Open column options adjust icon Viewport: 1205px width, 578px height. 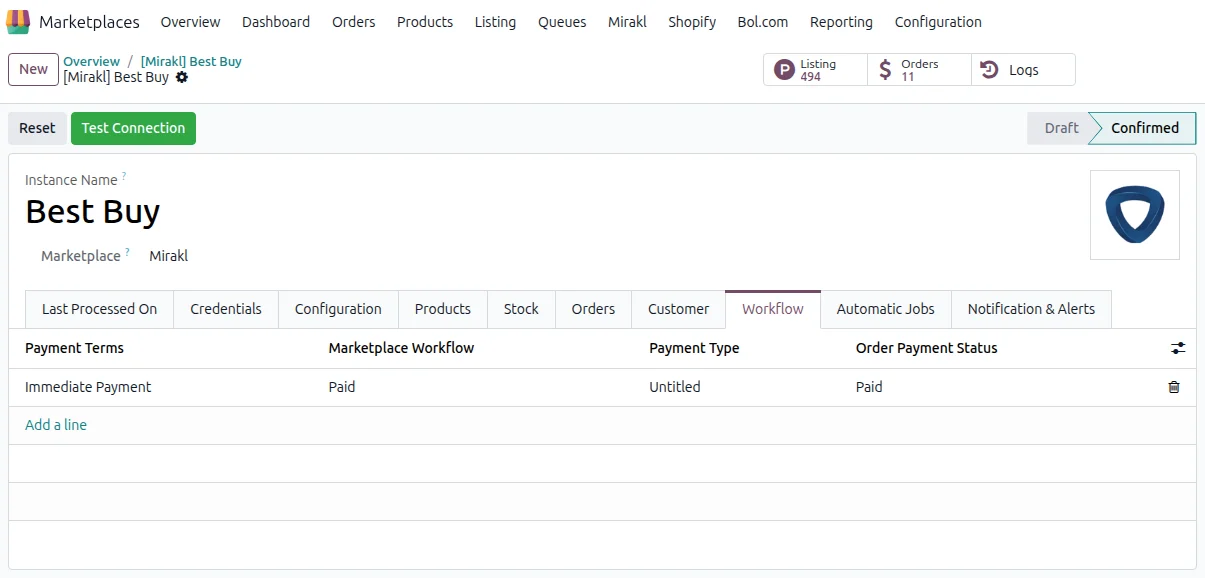(x=1178, y=348)
